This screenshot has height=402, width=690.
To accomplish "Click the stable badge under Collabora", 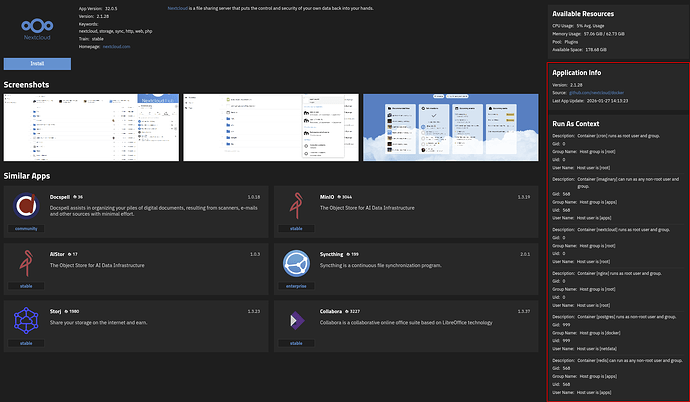I will [296, 343].
